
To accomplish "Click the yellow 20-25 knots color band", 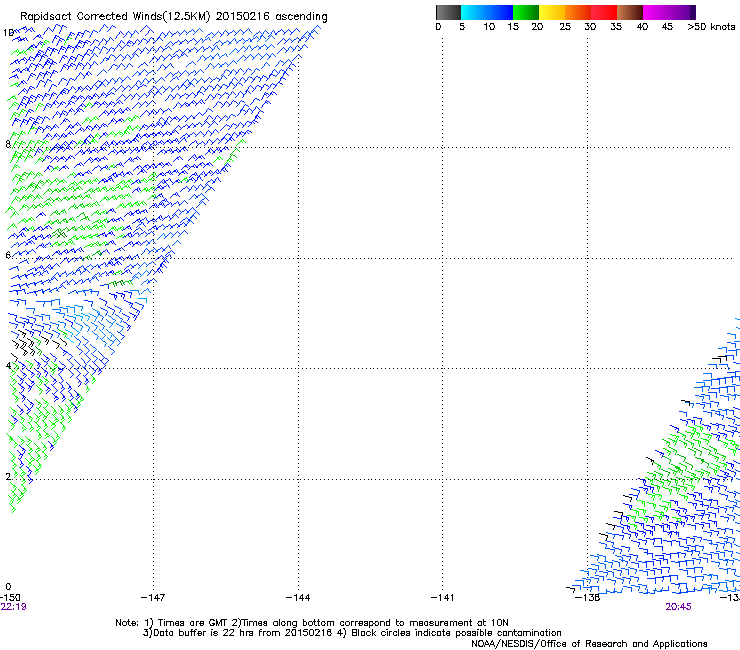I will click(552, 12).
